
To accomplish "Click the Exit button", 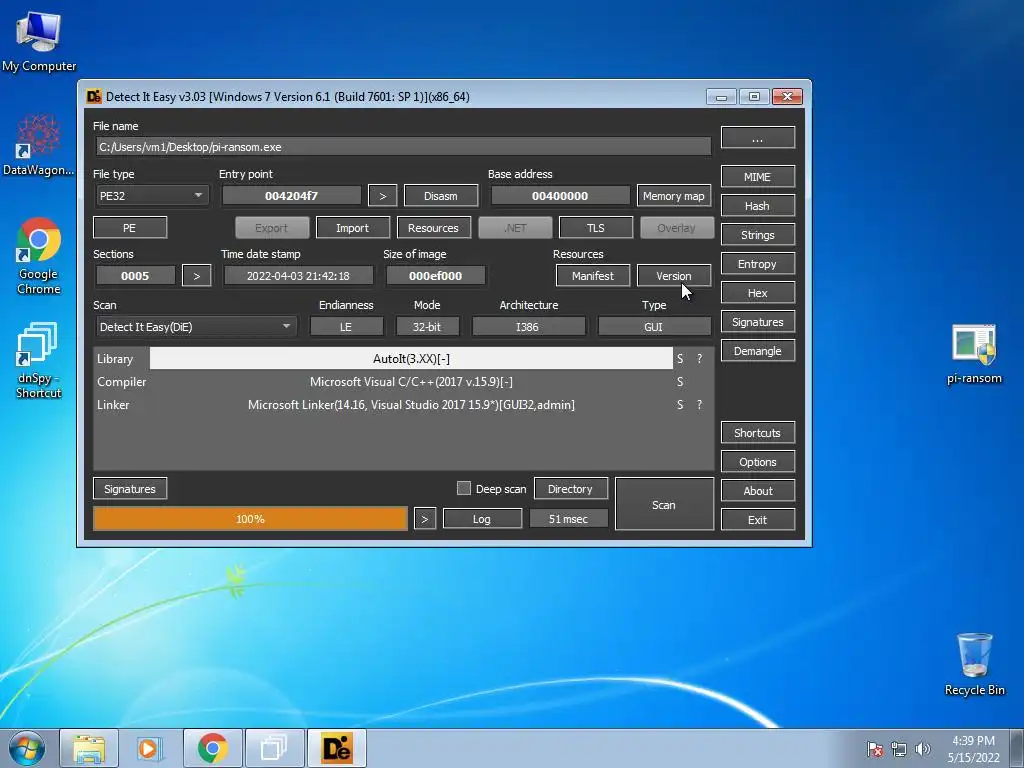I will point(758,520).
